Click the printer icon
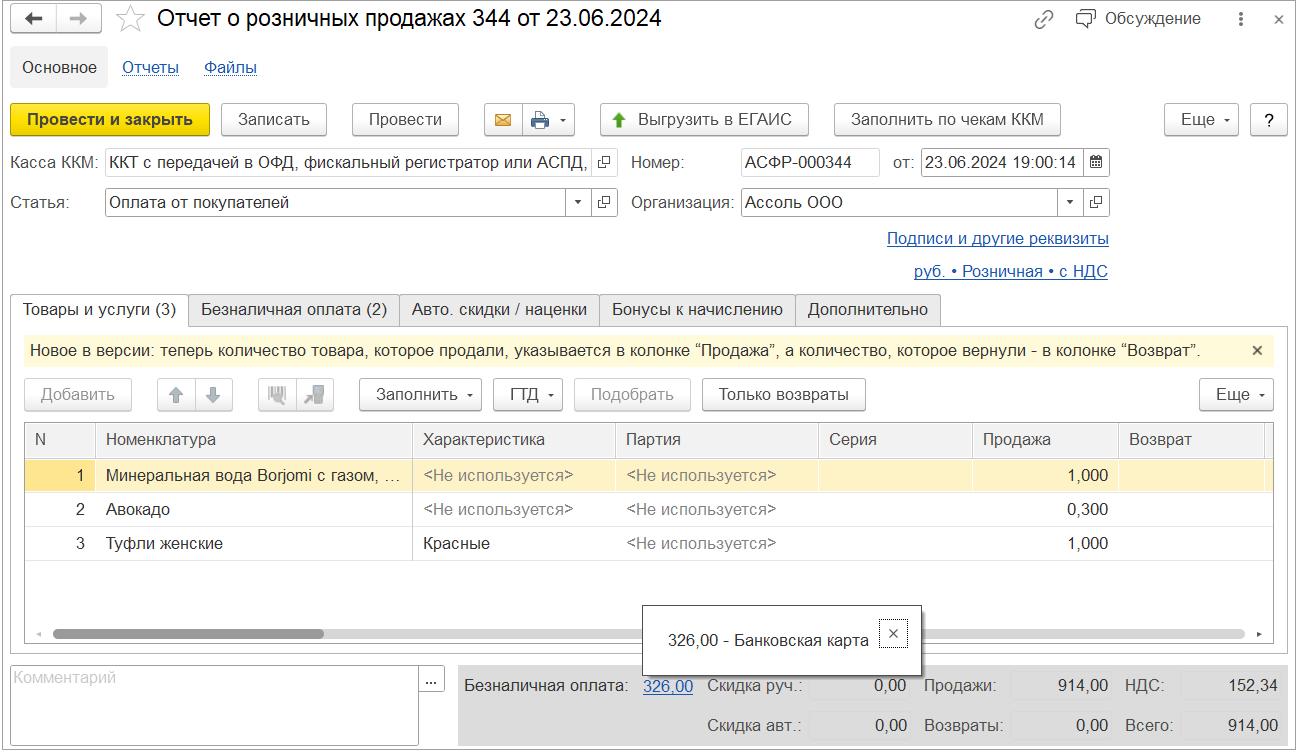This screenshot has height=753, width=1298. [540, 120]
